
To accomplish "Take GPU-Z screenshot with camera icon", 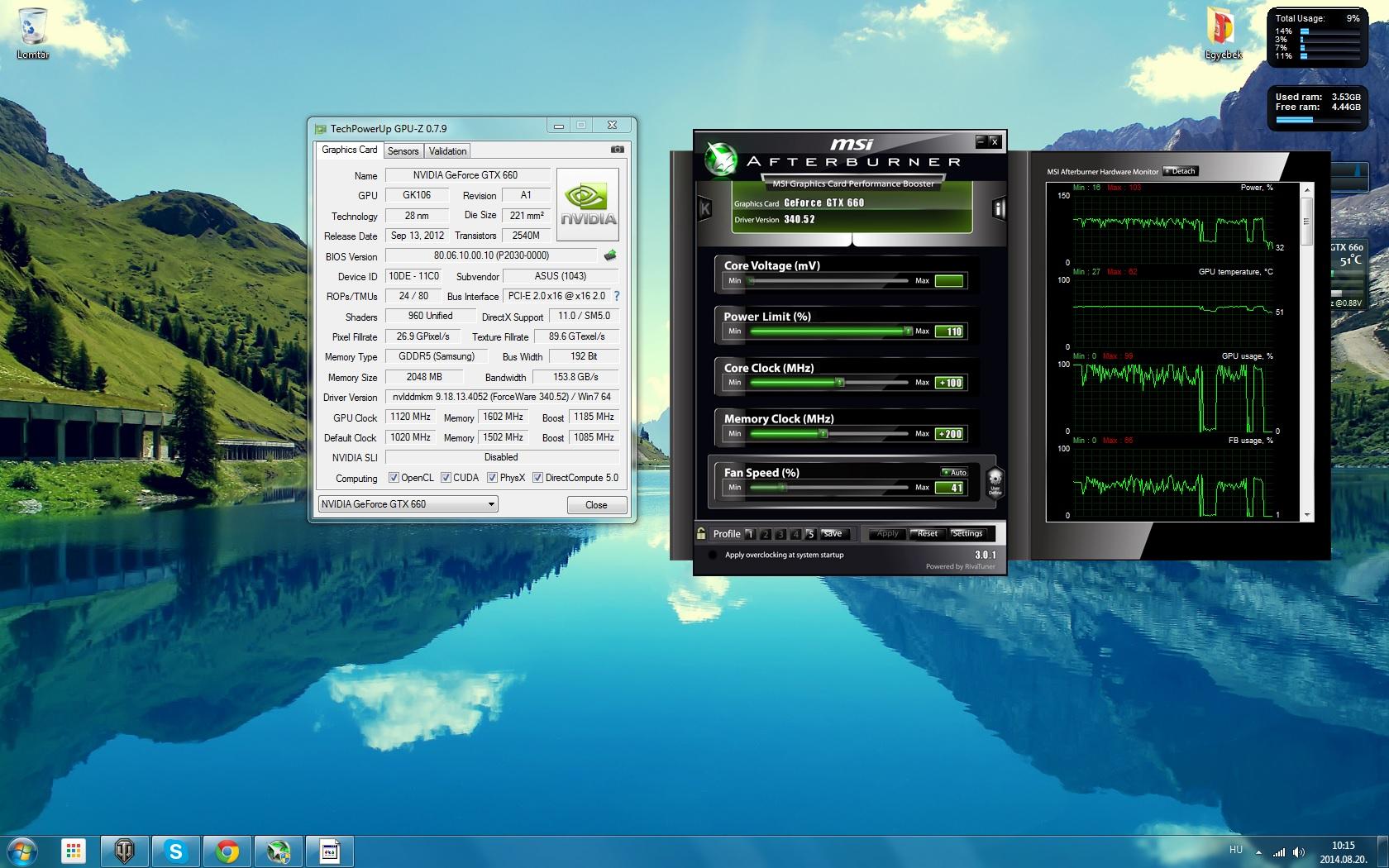I will [618, 150].
